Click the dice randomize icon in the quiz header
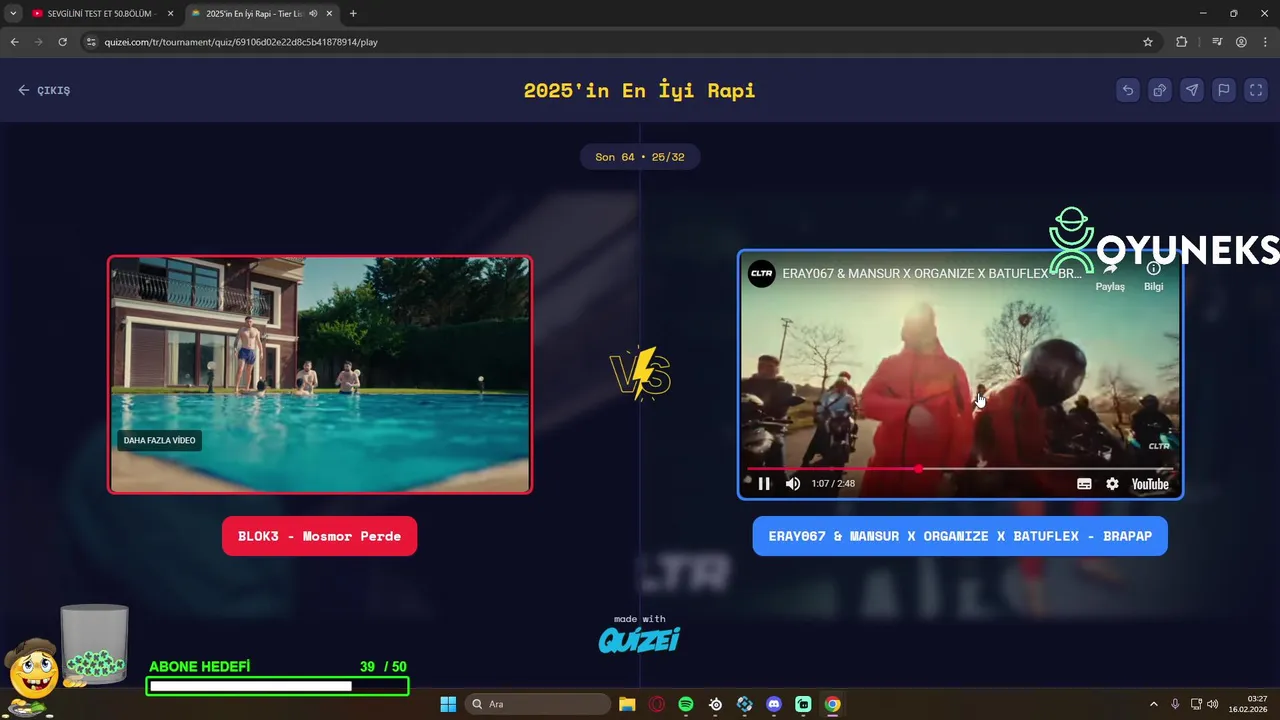Viewport: 1280px width, 720px height. 1160,90
